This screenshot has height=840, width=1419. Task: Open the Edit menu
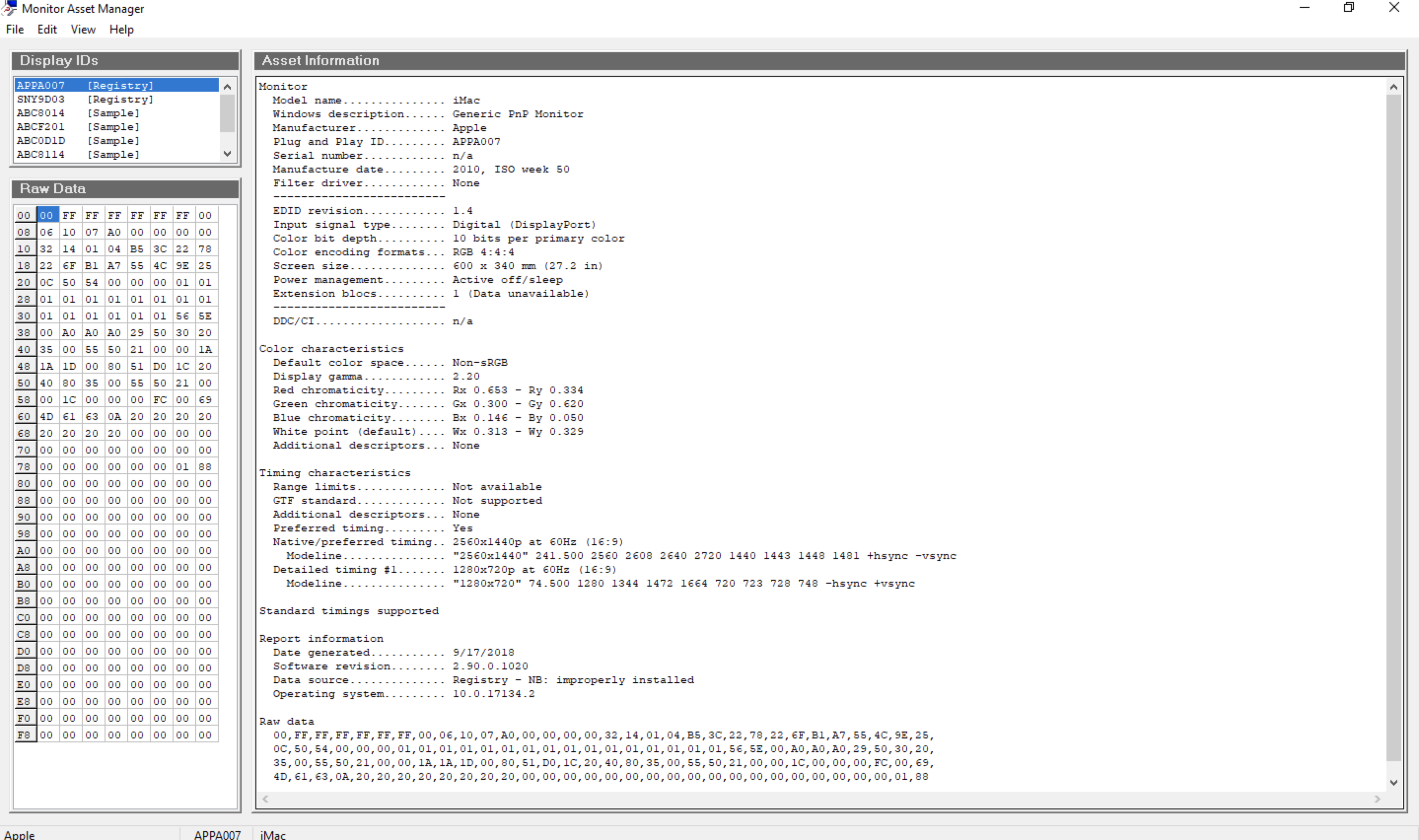tap(47, 30)
